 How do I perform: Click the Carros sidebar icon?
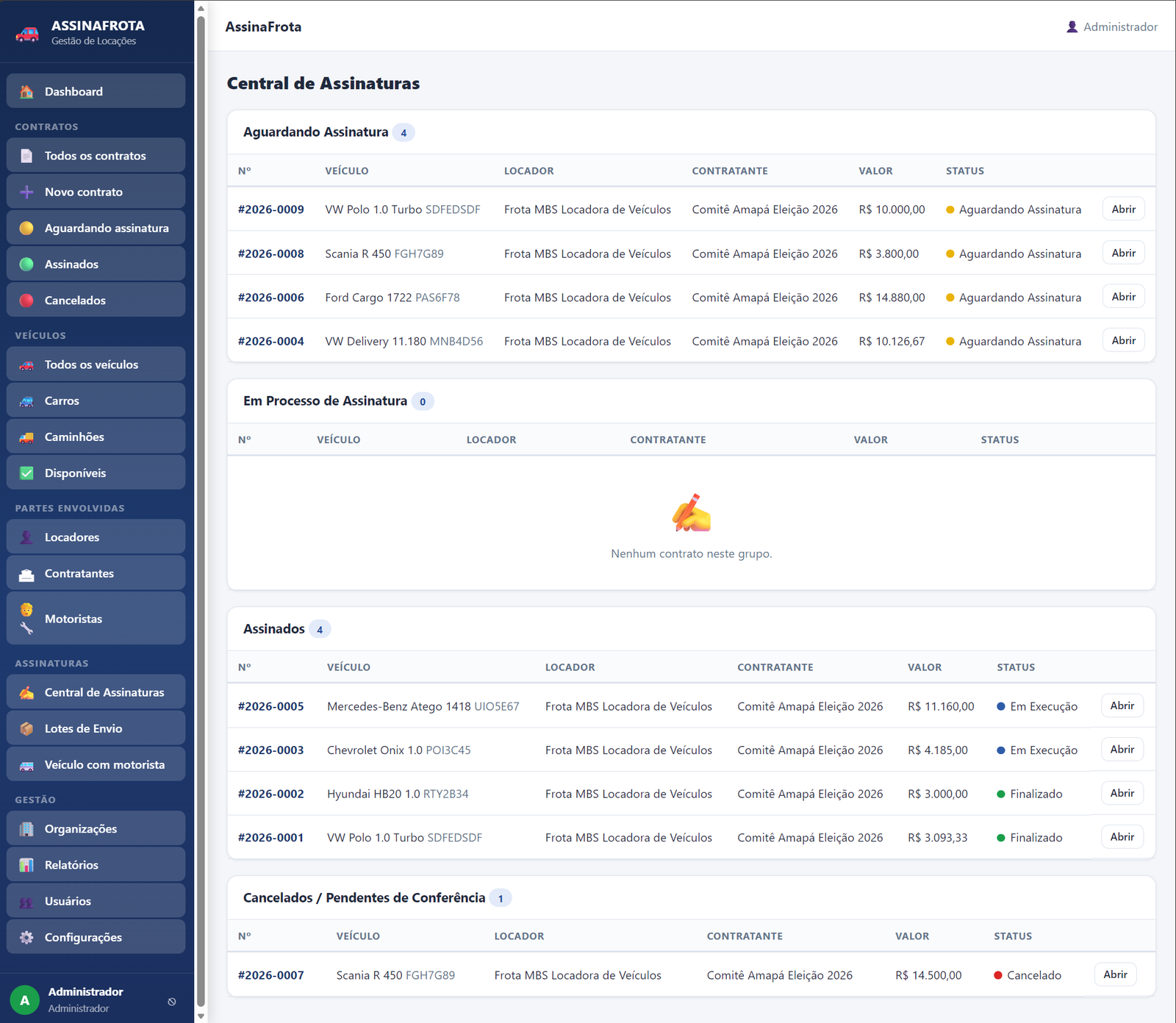(26, 401)
